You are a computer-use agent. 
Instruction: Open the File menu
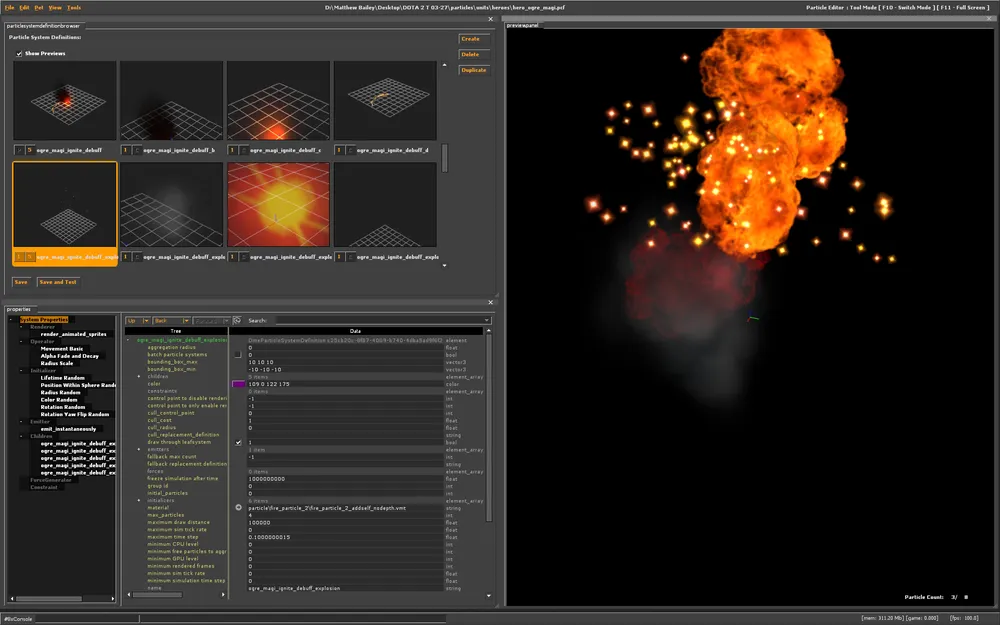click(9, 7)
